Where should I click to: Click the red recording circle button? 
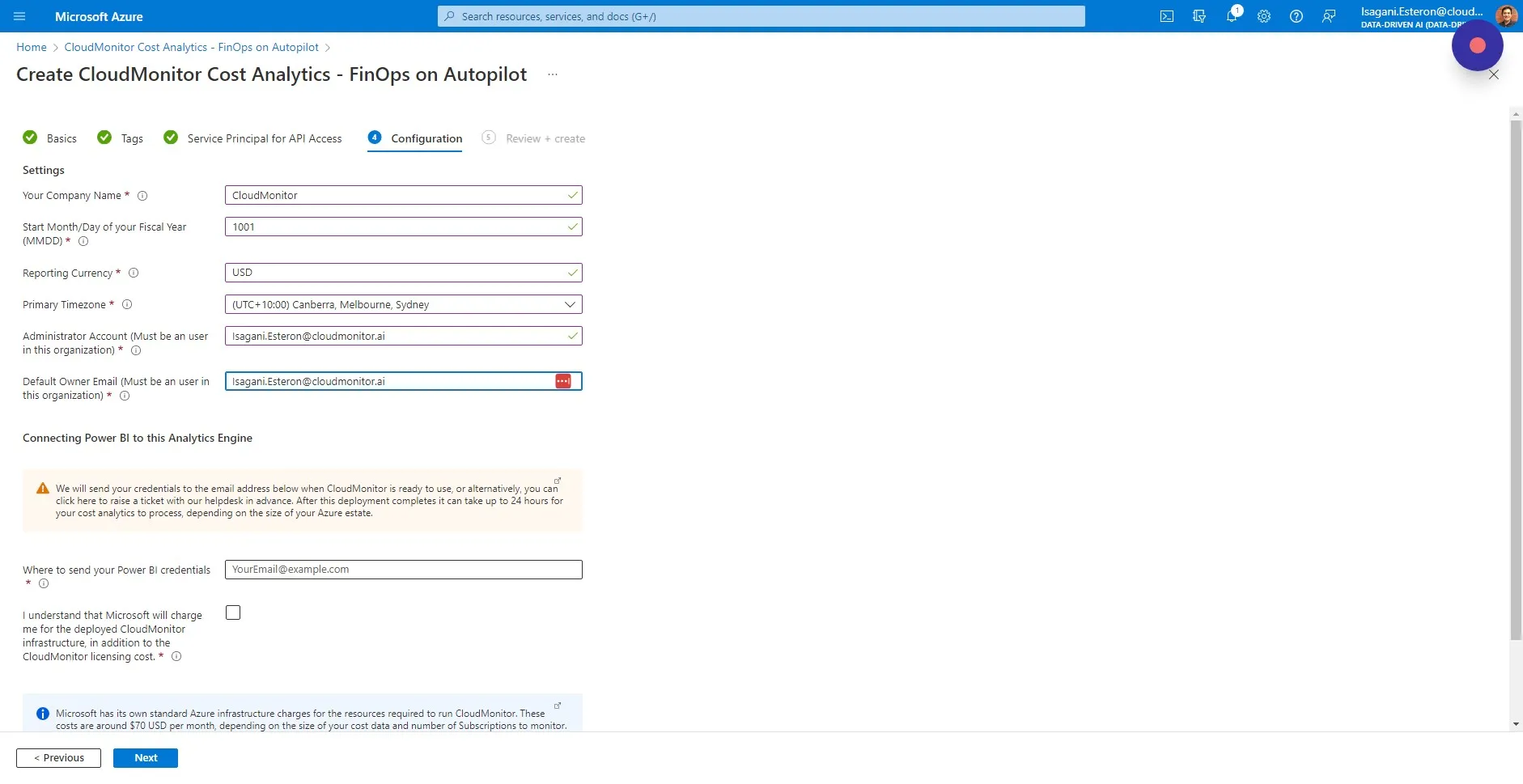[x=1478, y=45]
